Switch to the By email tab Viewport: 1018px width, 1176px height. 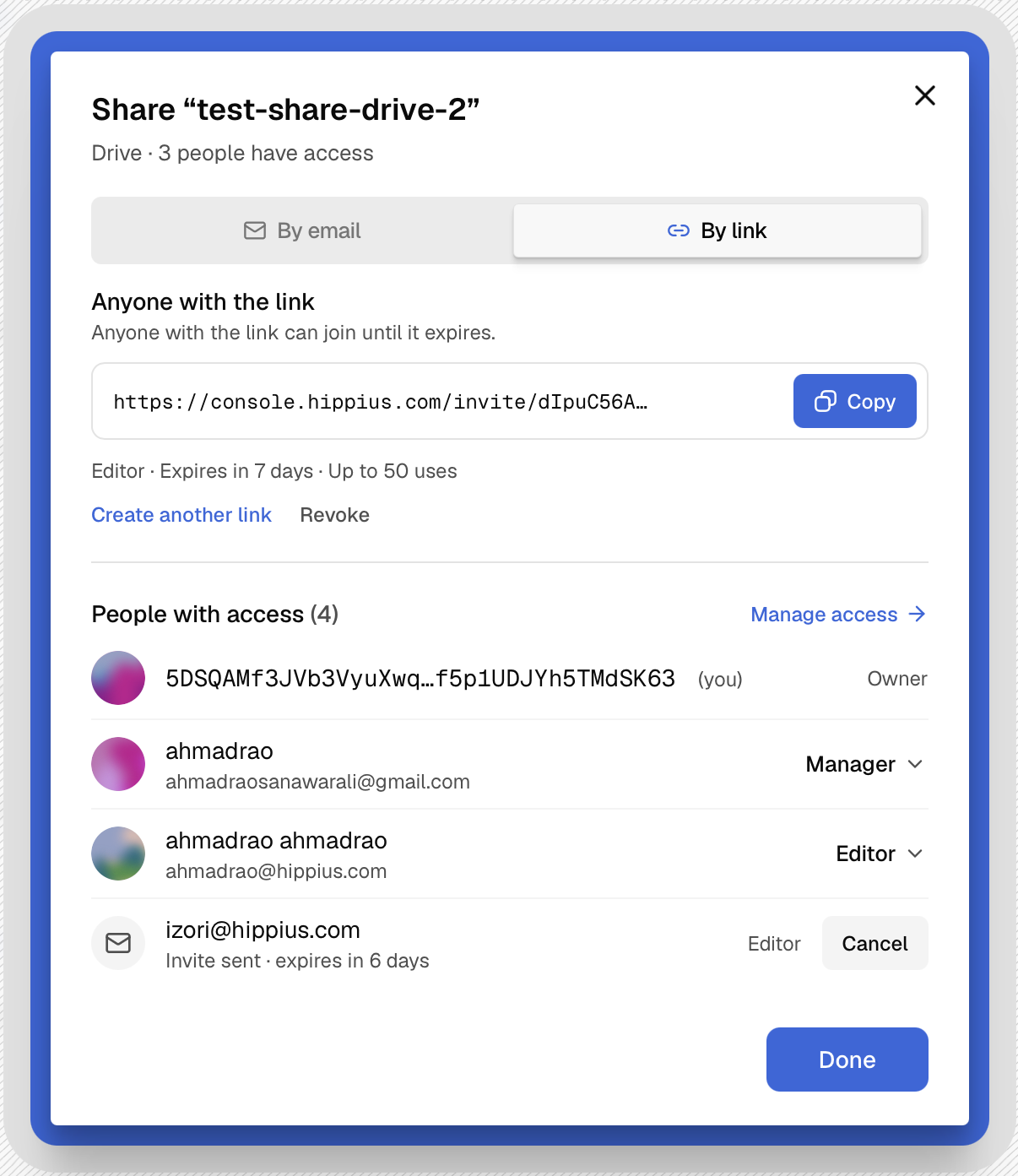point(303,230)
